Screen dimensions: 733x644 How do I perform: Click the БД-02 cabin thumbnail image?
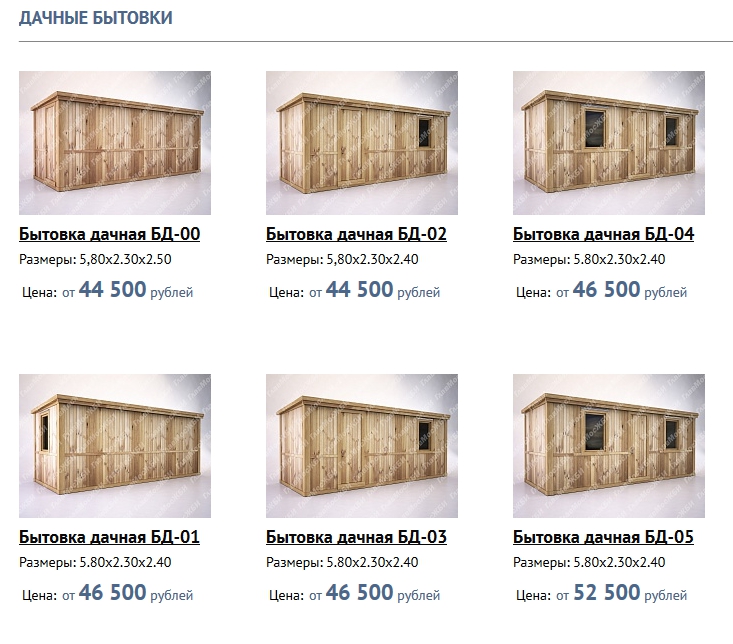click(x=362, y=143)
